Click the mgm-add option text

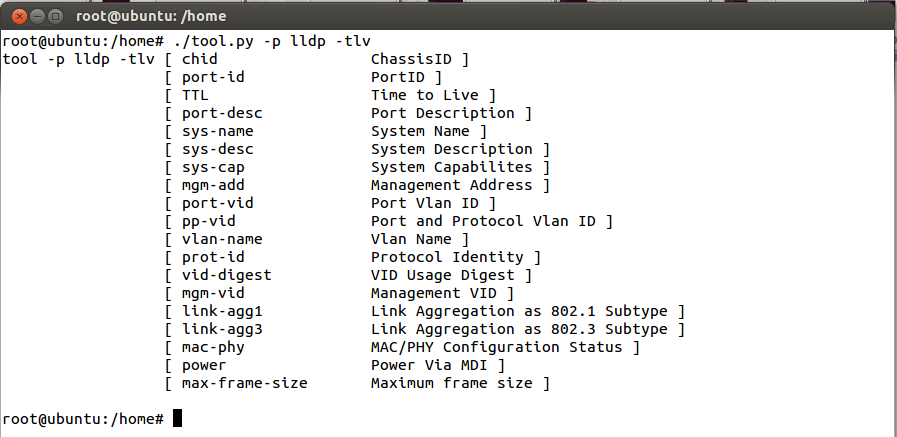click(x=213, y=185)
